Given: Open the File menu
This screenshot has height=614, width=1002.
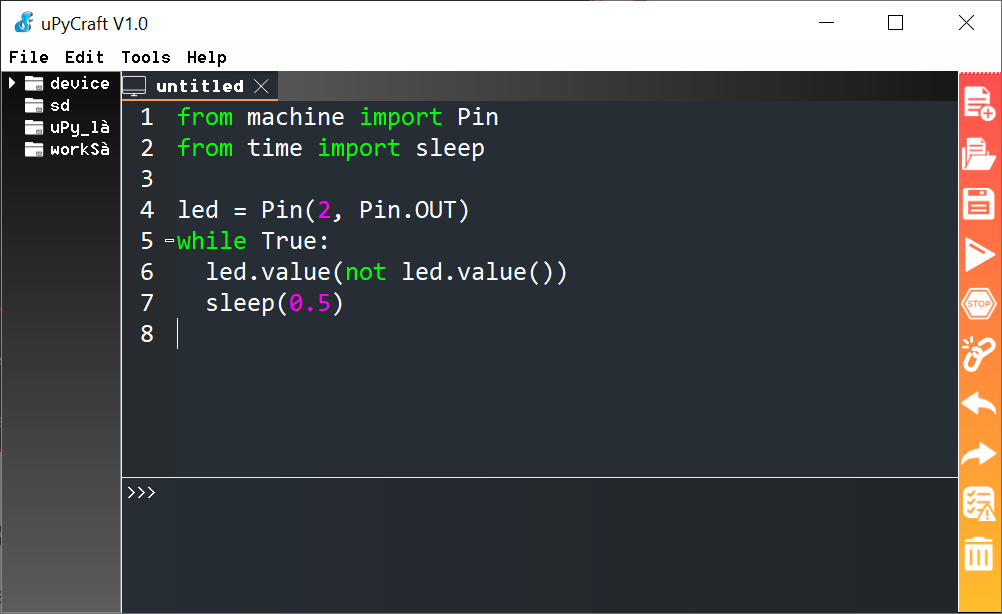Looking at the screenshot, I should pos(28,57).
